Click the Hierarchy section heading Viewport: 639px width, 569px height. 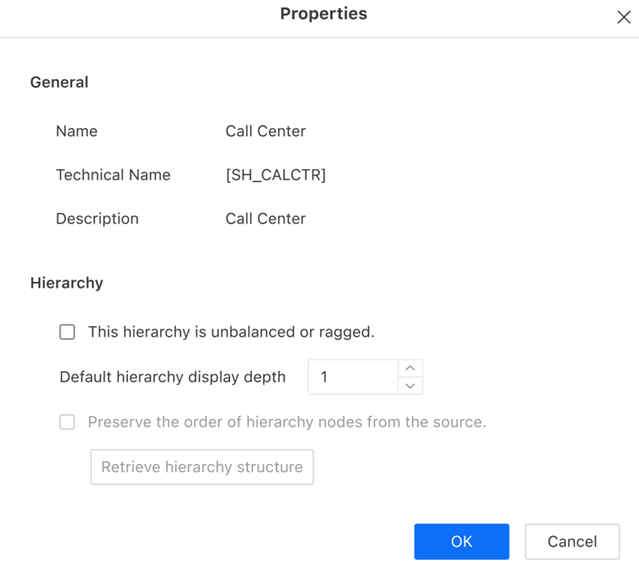click(x=66, y=283)
